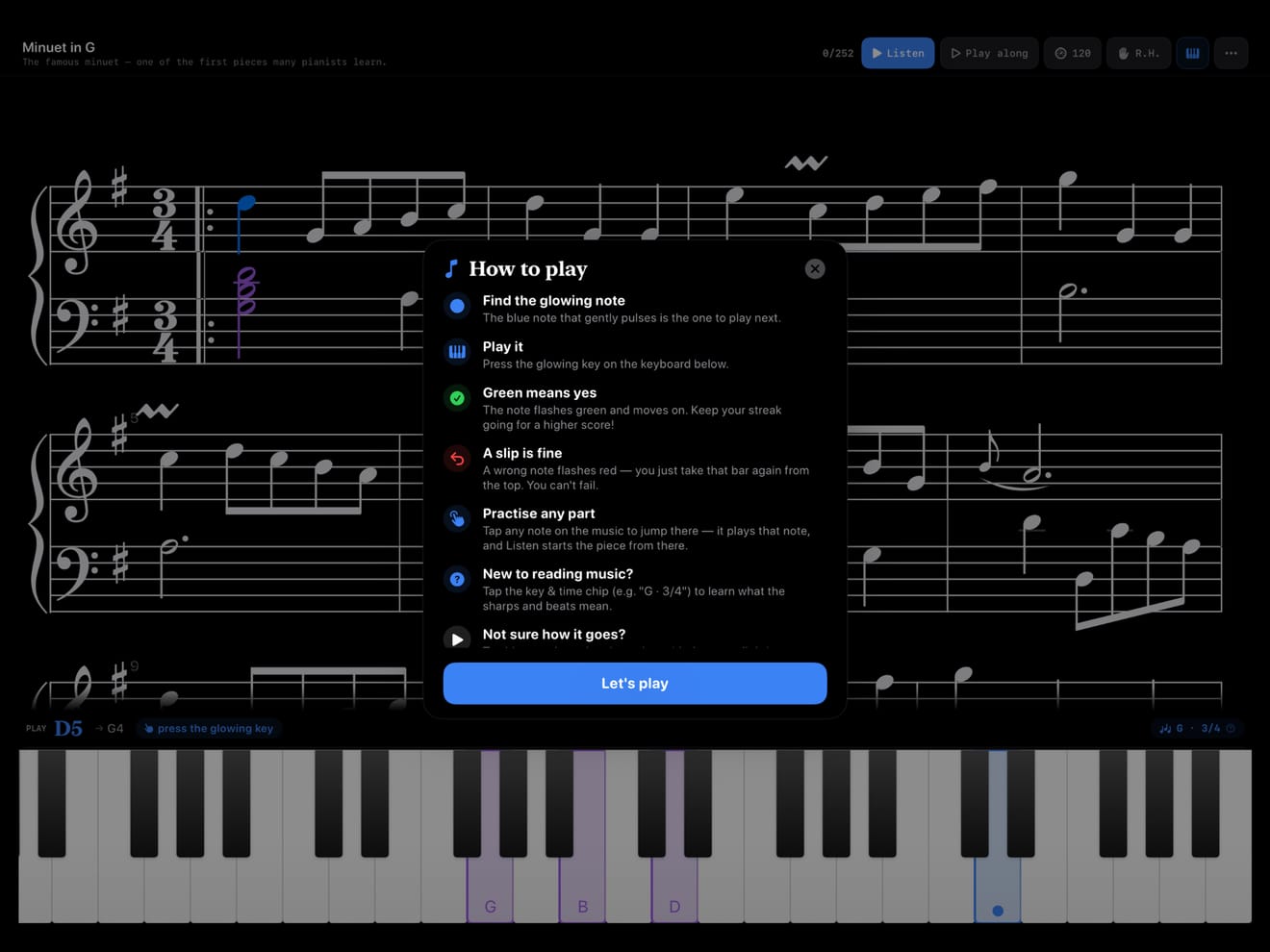This screenshot has width=1270, height=952.
Task: Click the Let's play button
Action: 635,683
